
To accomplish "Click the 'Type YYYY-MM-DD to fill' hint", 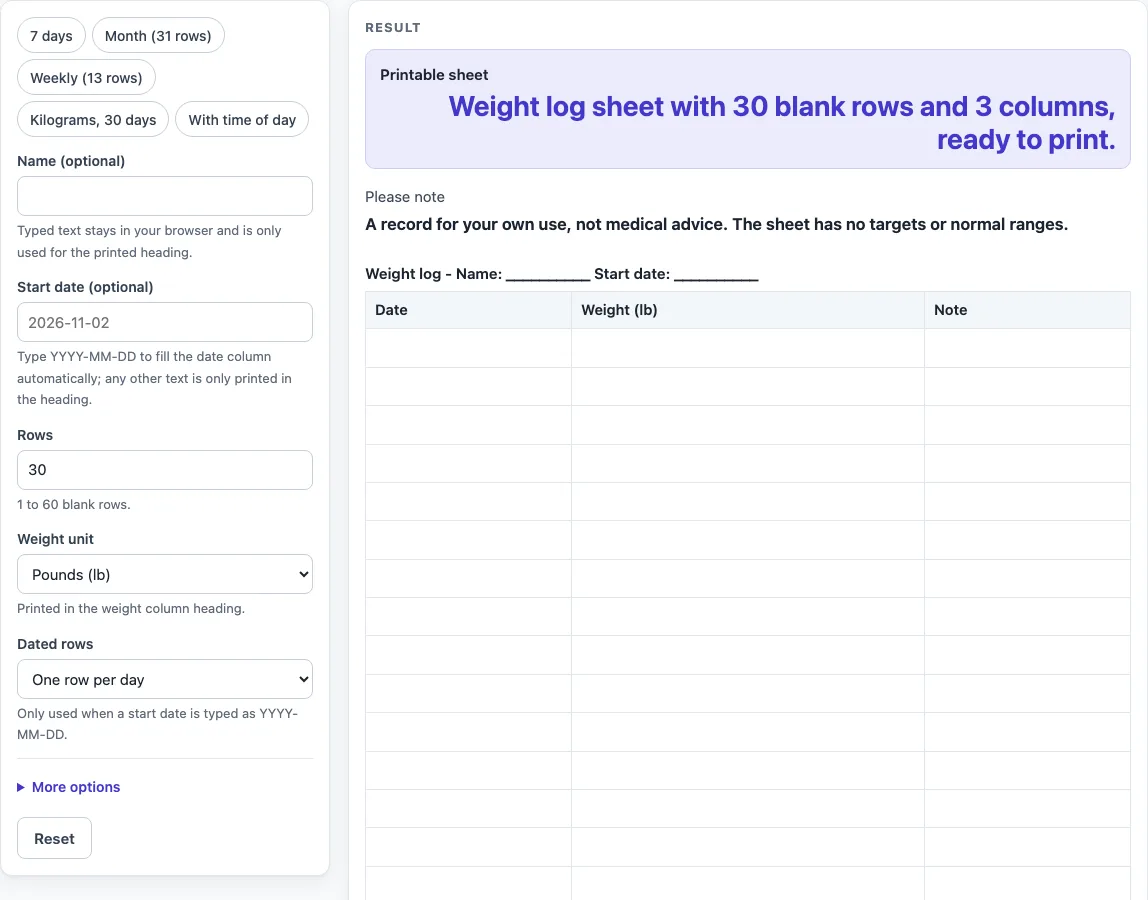I will 154,378.
